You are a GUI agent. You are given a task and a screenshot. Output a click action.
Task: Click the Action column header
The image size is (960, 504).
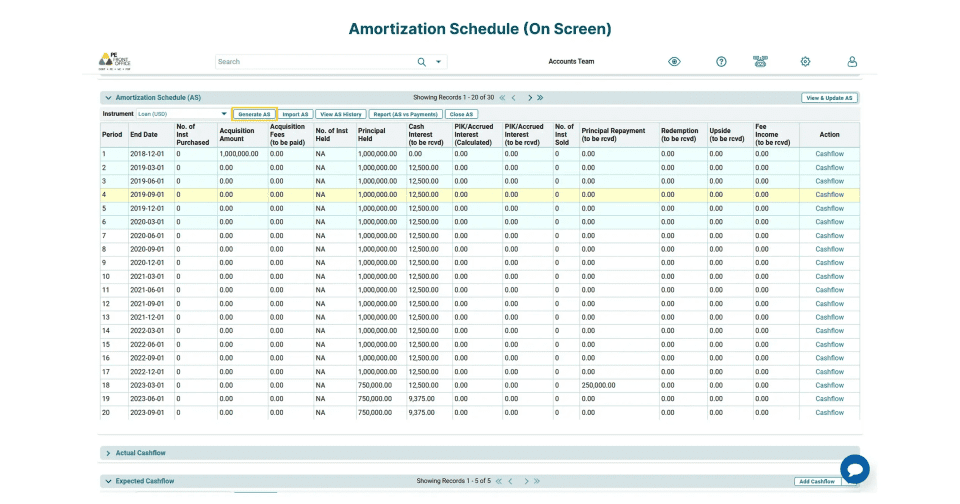pyautogui.click(x=829, y=135)
